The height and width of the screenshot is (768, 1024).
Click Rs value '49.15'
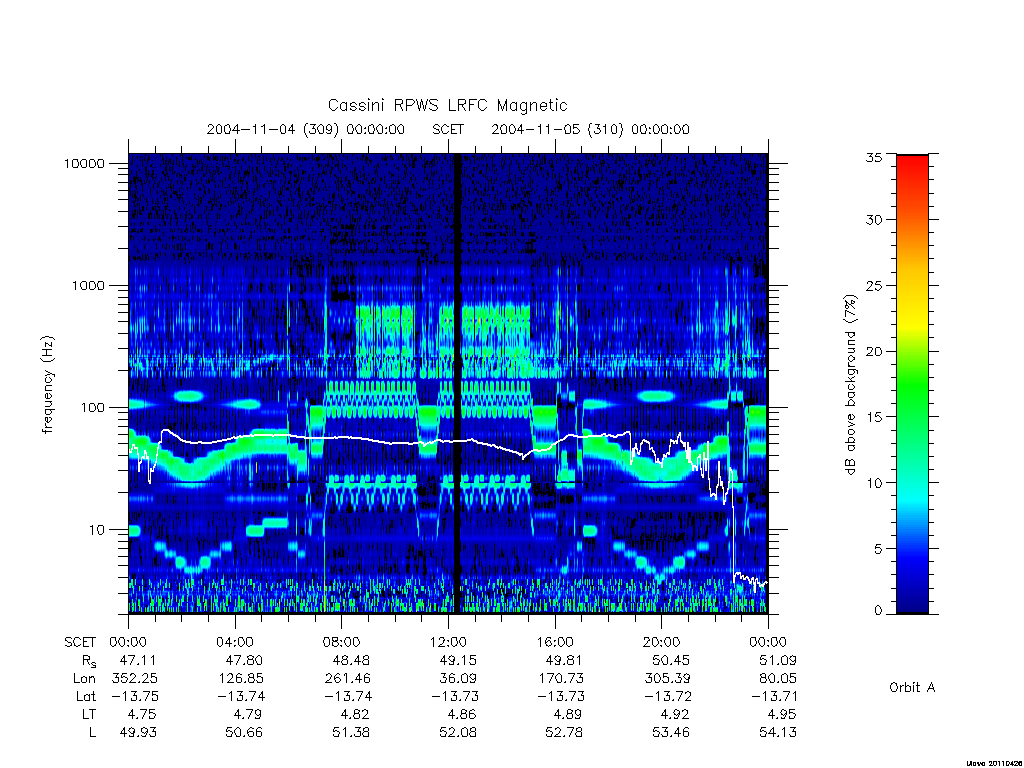point(458,660)
